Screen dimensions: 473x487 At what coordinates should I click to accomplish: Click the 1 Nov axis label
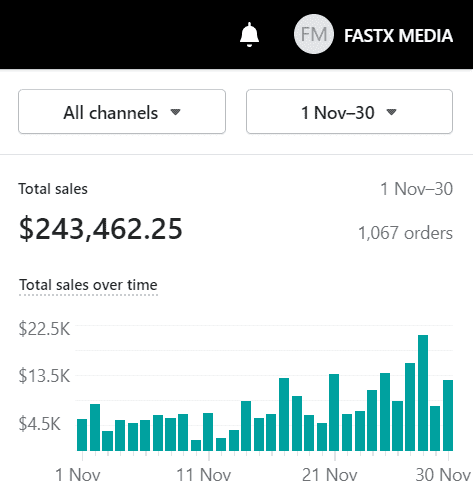pyautogui.click(x=78, y=475)
